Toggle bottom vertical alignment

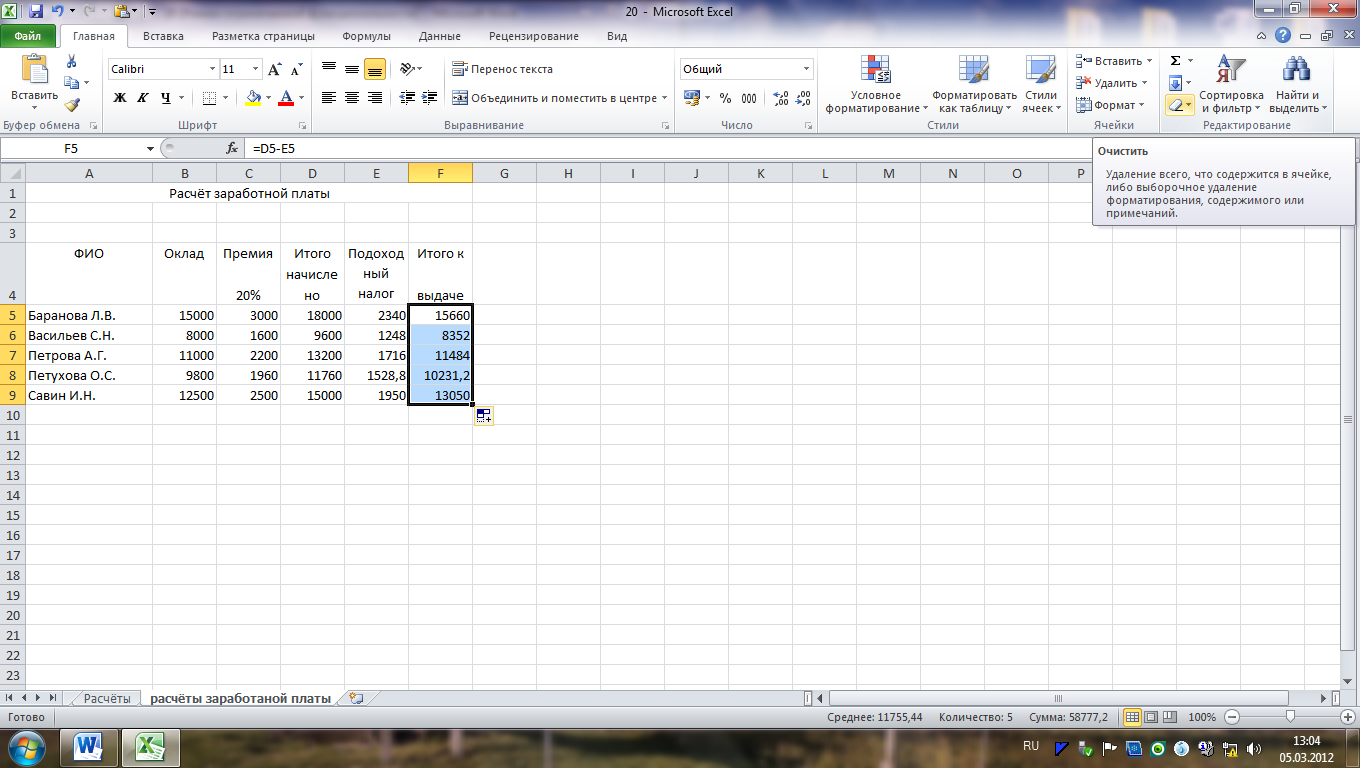[375, 69]
